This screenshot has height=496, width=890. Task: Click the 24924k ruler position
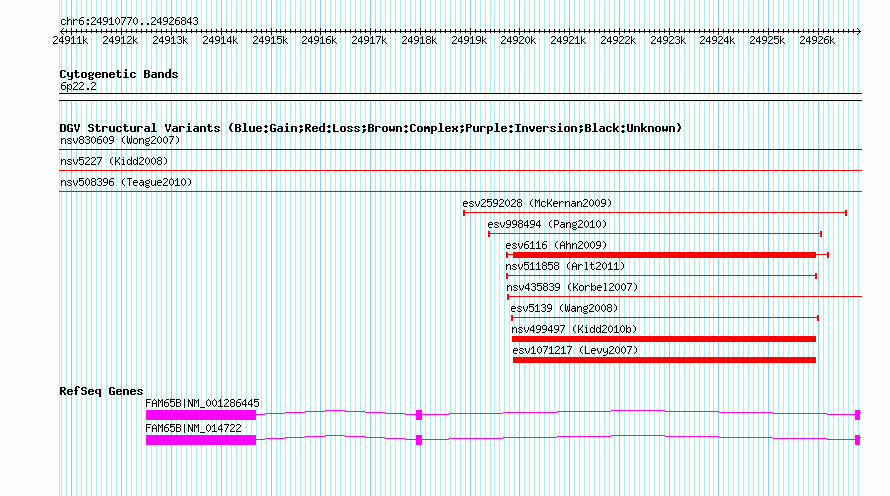tap(717, 40)
